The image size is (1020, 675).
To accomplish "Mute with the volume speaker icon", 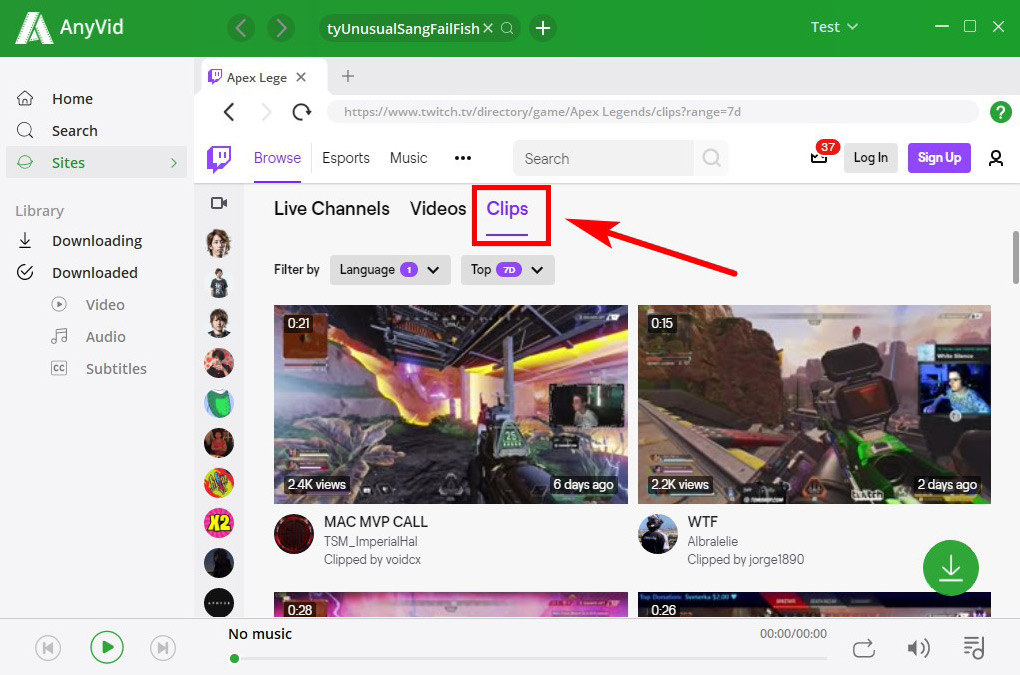I will point(918,648).
